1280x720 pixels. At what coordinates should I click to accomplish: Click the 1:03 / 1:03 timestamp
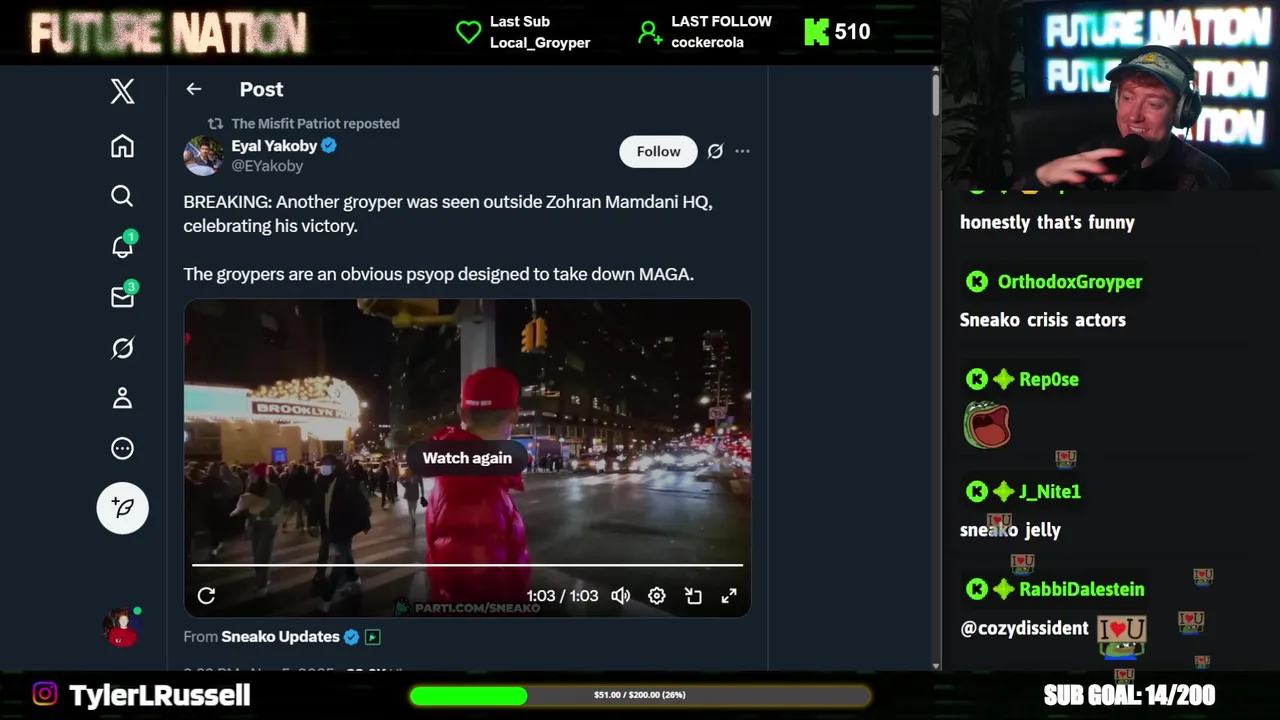(x=562, y=596)
